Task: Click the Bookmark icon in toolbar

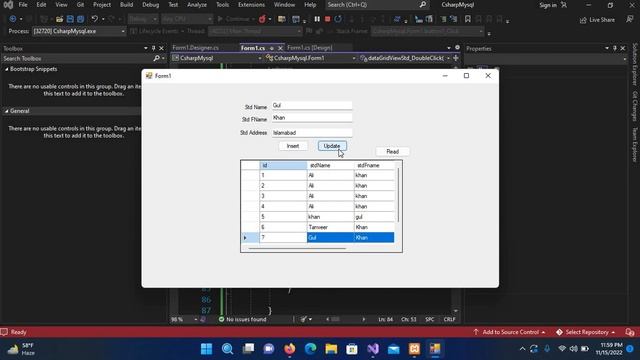Action: point(468,19)
